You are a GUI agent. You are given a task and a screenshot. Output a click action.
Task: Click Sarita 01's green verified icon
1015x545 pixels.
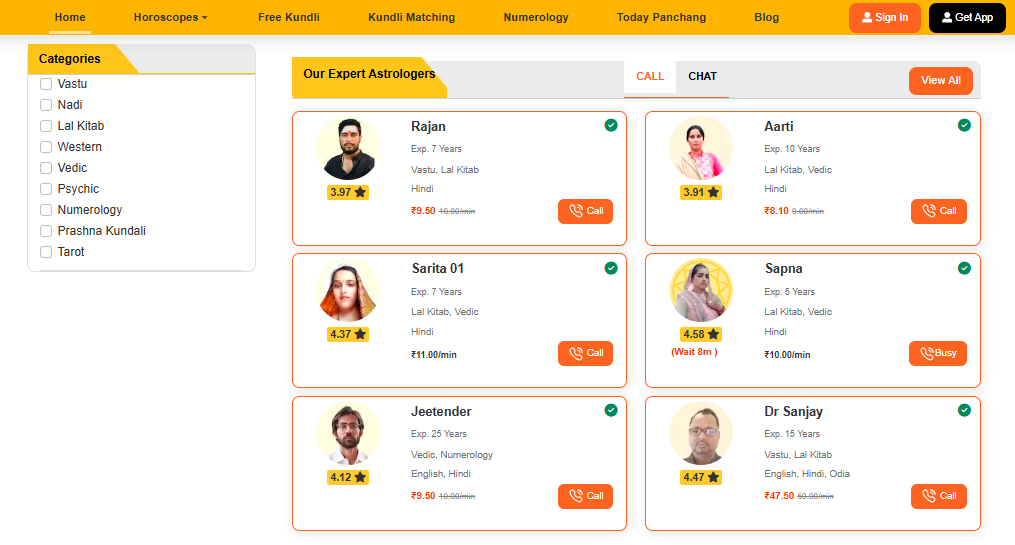[611, 268]
